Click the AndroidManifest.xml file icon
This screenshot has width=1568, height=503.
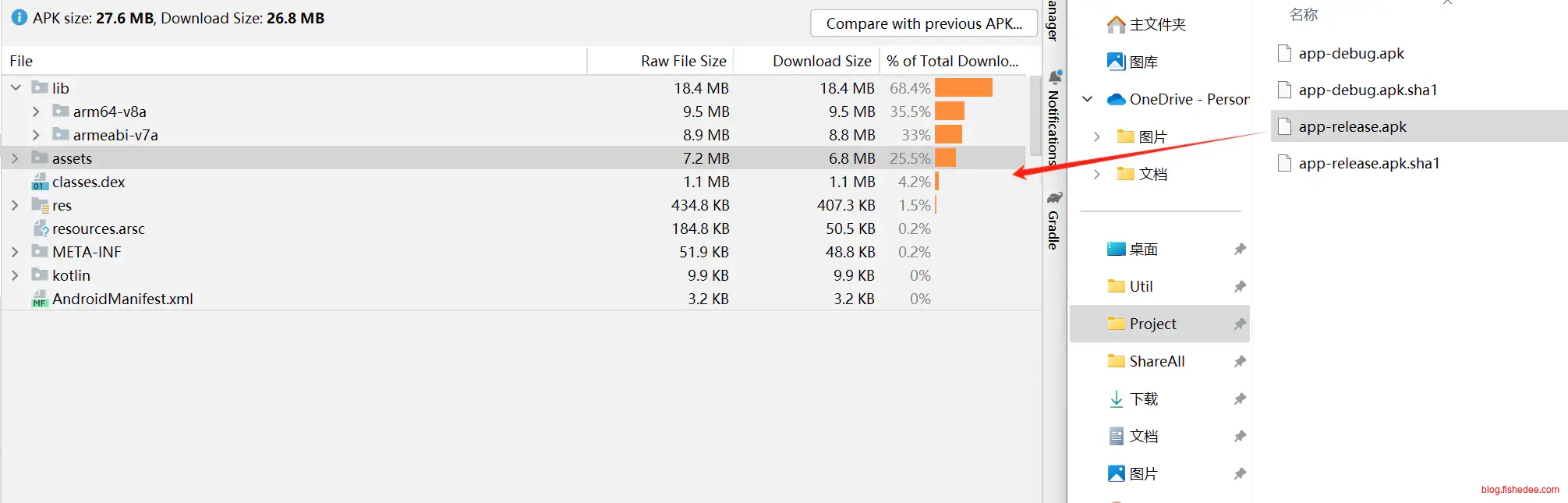(40, 299)
